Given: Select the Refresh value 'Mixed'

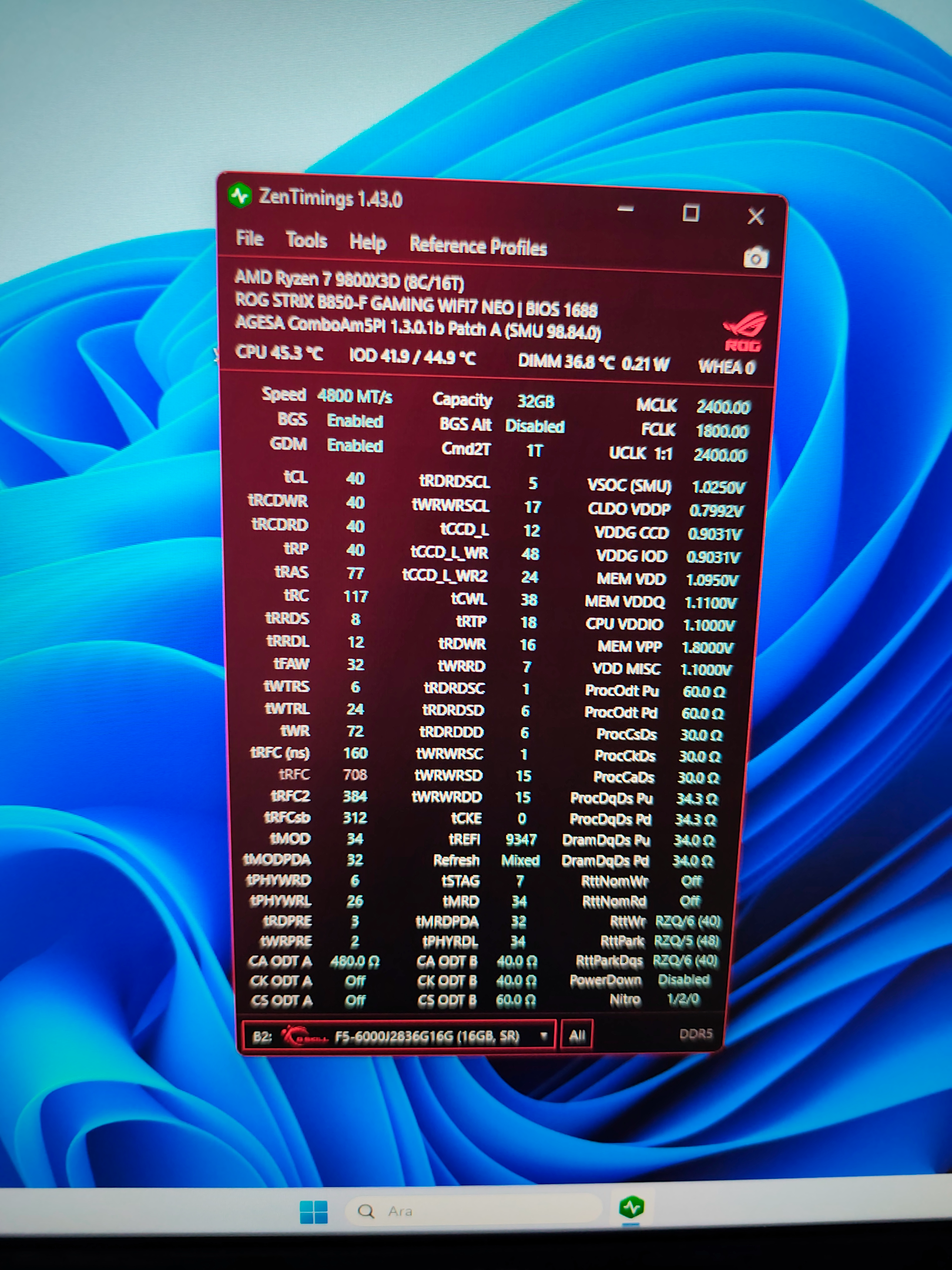Looking at the screenshot, I should pyautogui.click(x=520, y=861).
